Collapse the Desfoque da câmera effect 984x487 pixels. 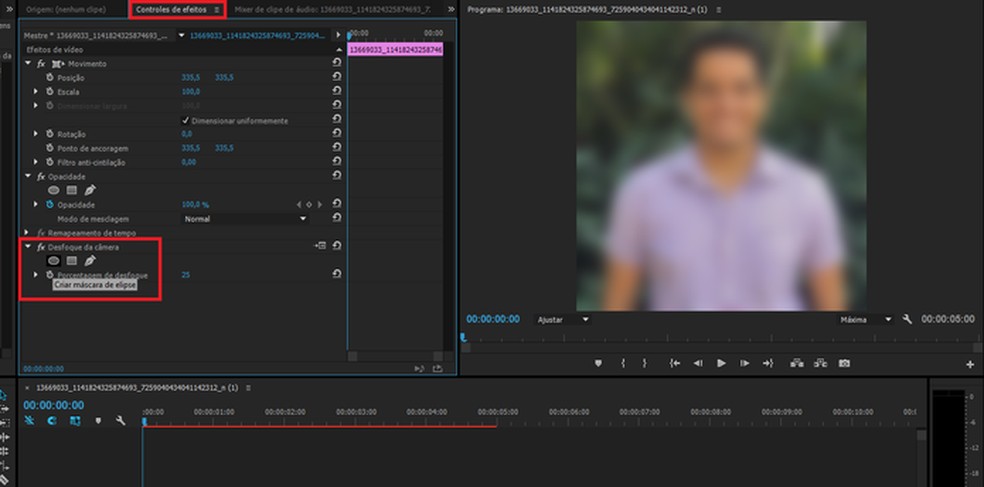click(28, 247)
